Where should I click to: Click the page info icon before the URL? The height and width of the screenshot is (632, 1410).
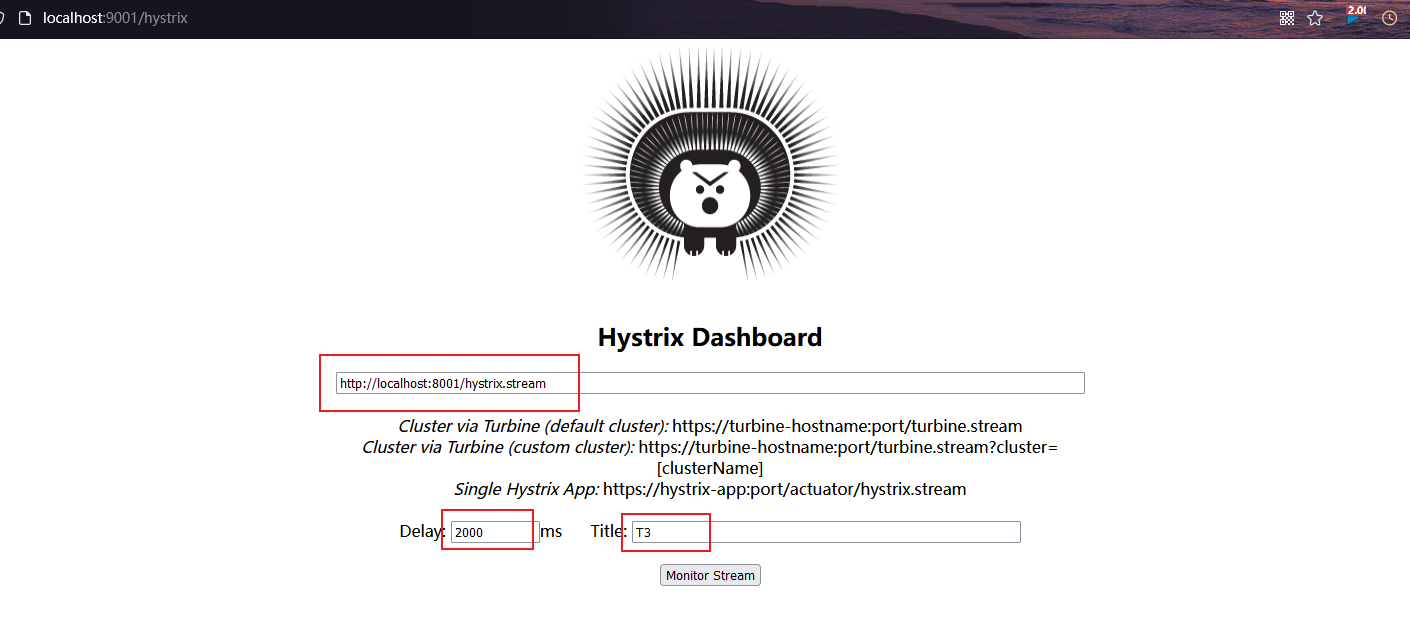[x=26, y=18]
